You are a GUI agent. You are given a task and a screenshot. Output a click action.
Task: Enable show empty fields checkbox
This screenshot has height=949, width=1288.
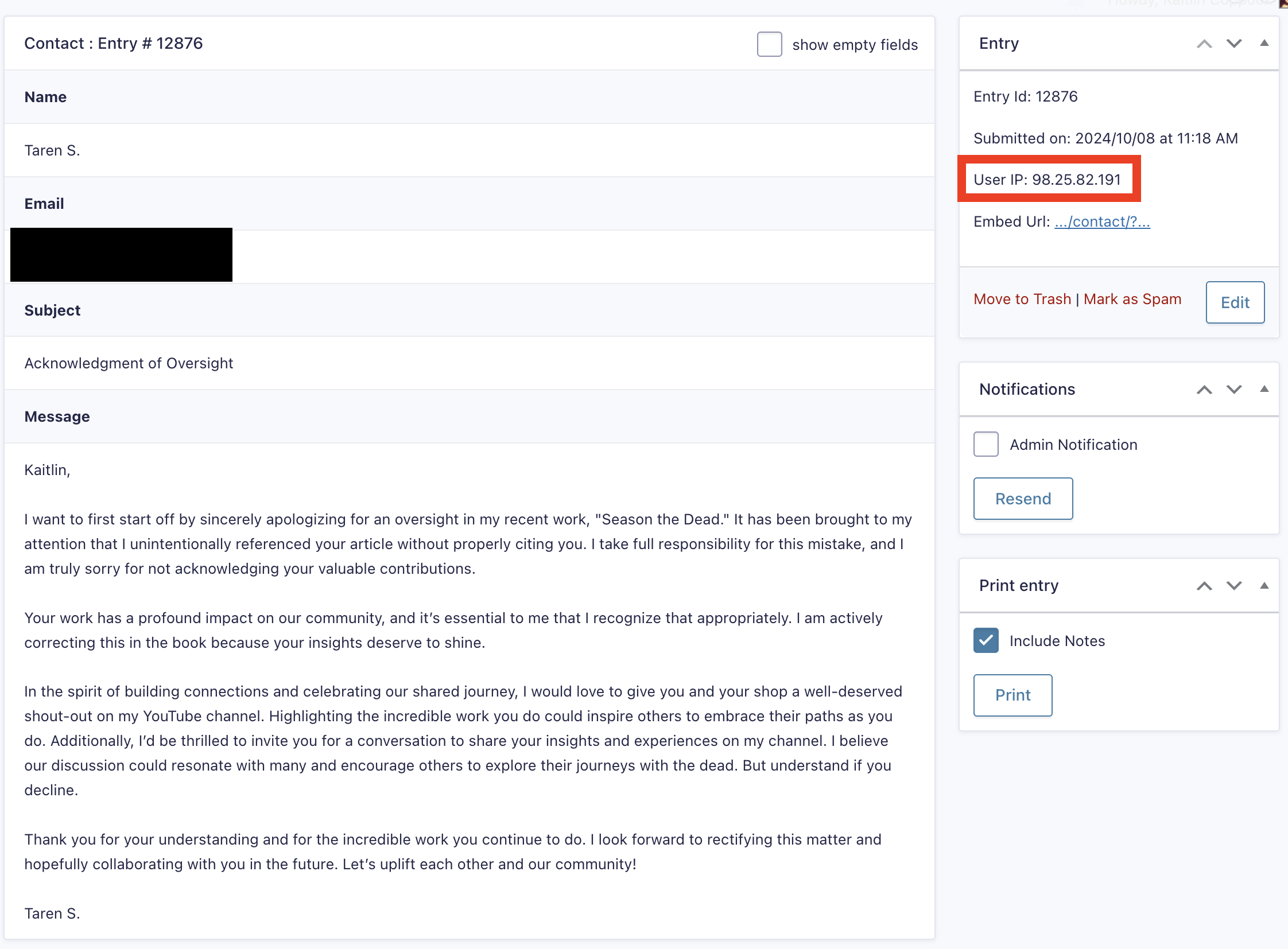(x=769, y=44)
